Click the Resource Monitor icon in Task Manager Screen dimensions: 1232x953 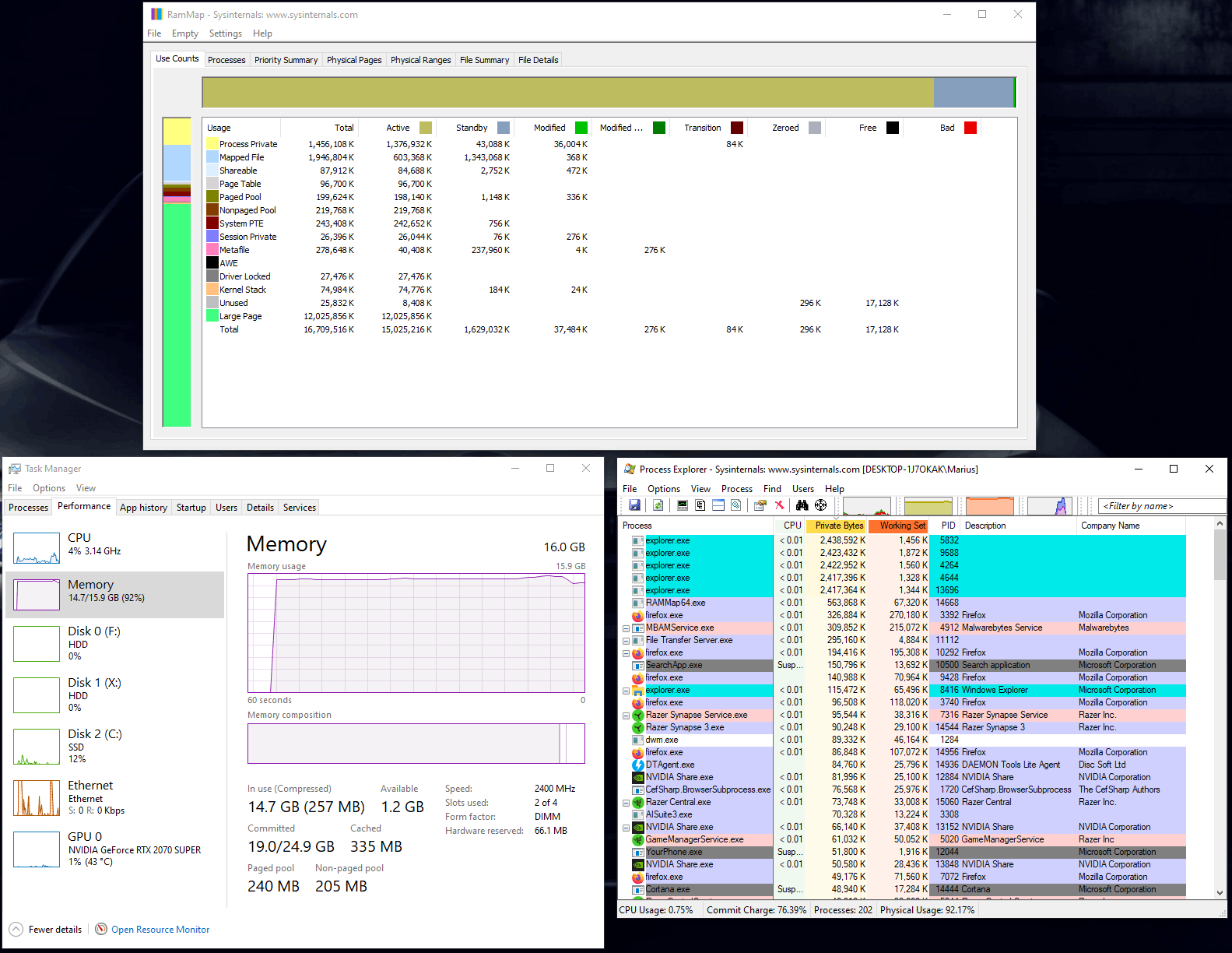pos(101,929)
